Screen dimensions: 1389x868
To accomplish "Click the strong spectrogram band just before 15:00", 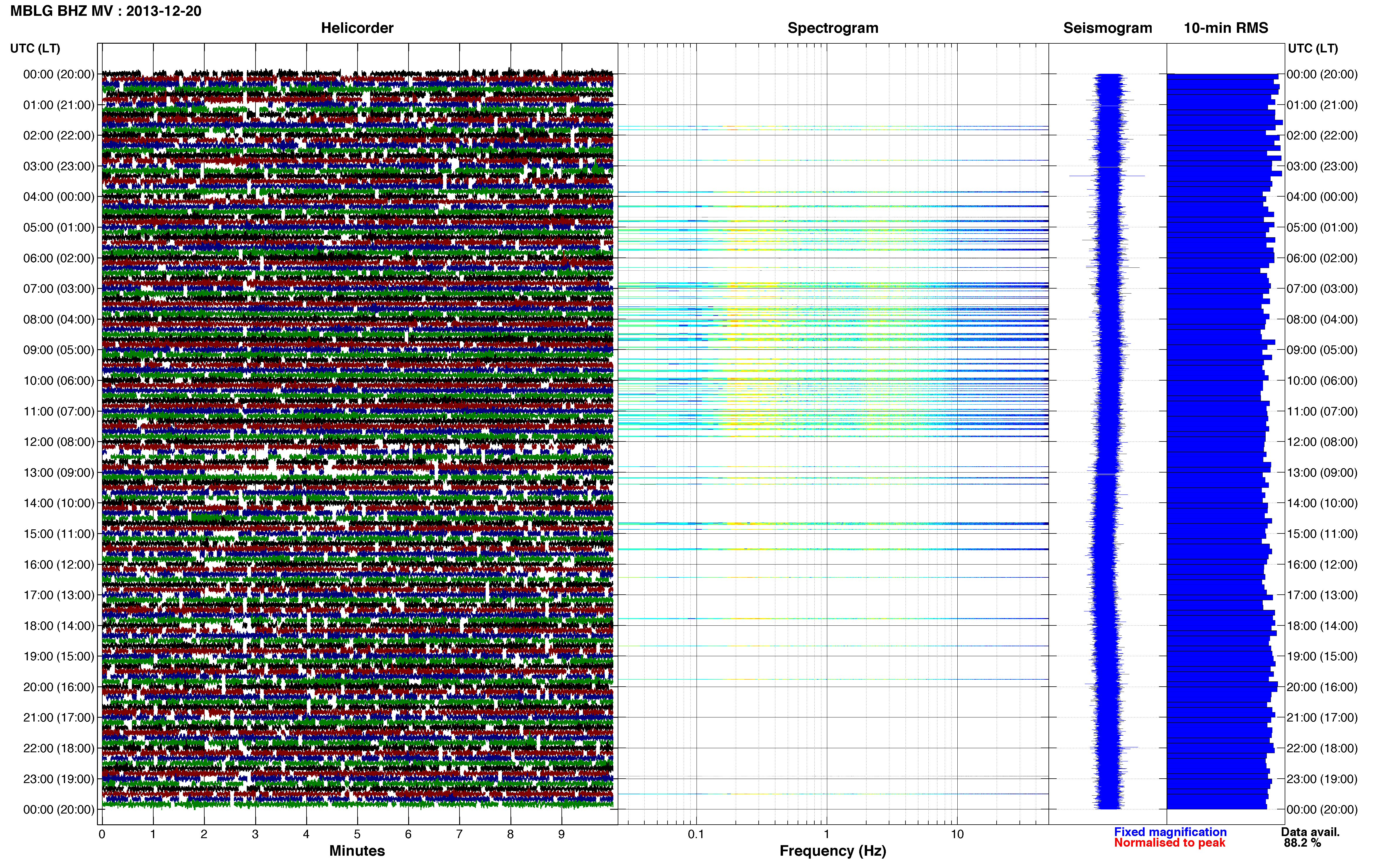I will tap(833, 523).
